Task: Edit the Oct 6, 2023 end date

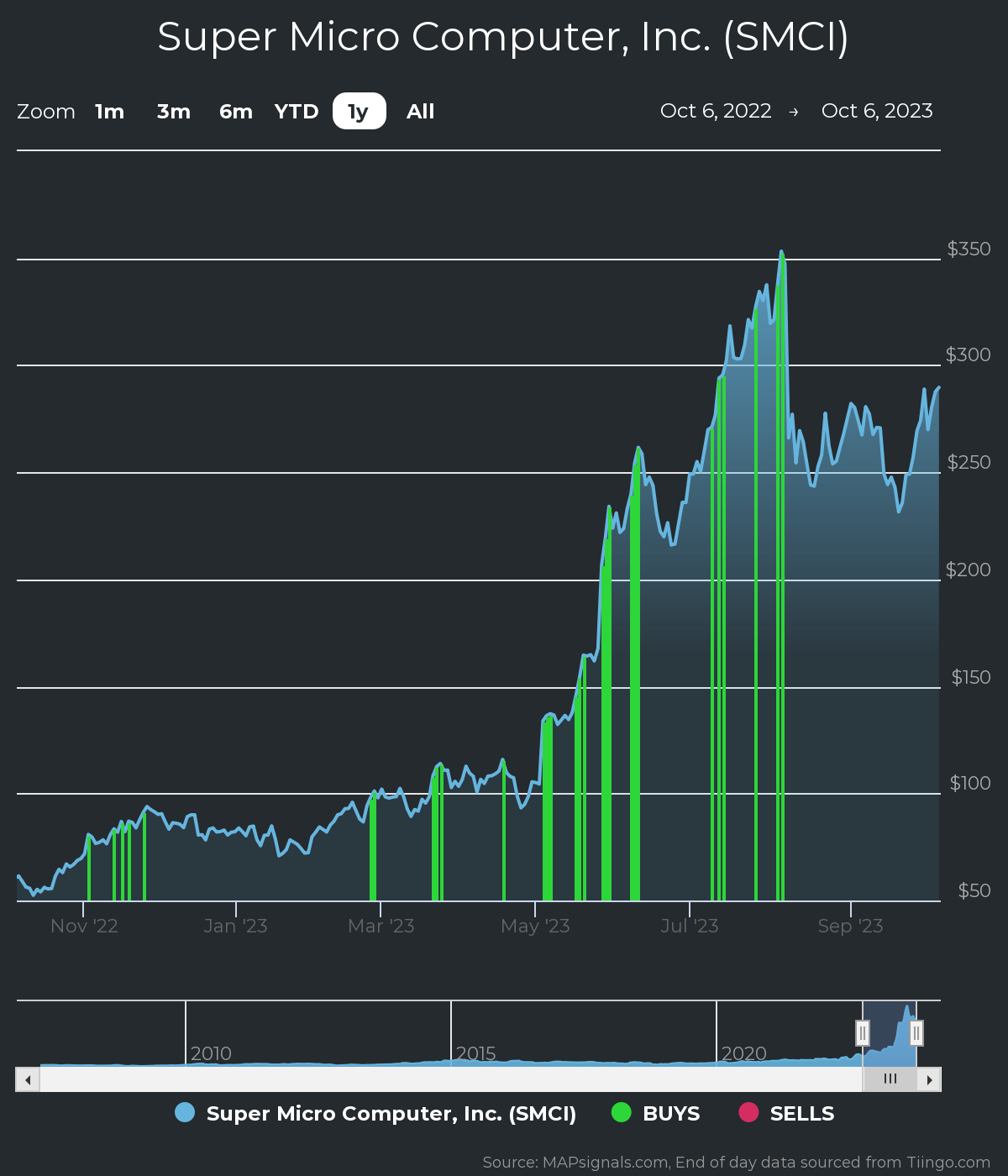Action: 877,111
